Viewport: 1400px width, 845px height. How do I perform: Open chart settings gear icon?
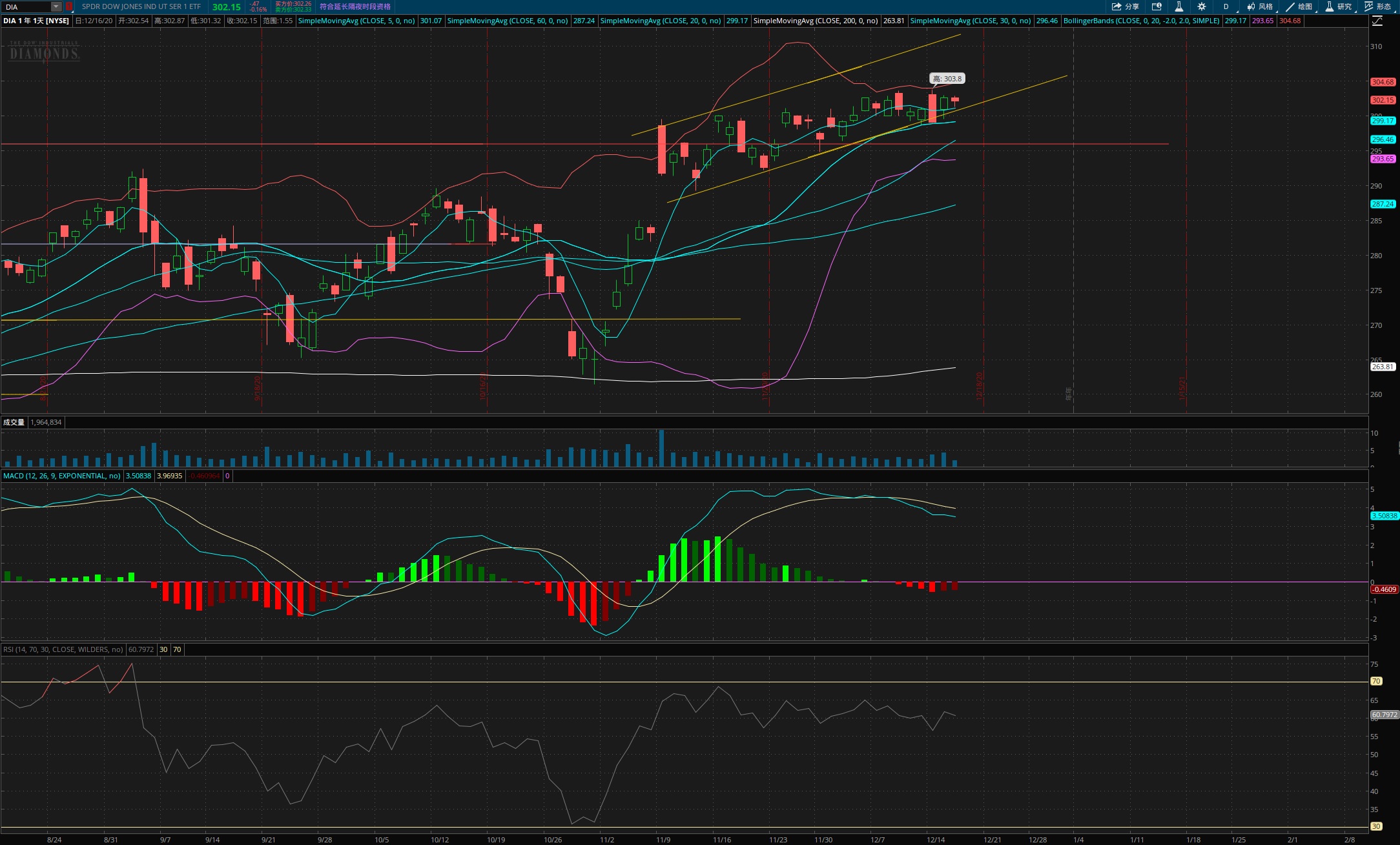[1201, 6]
